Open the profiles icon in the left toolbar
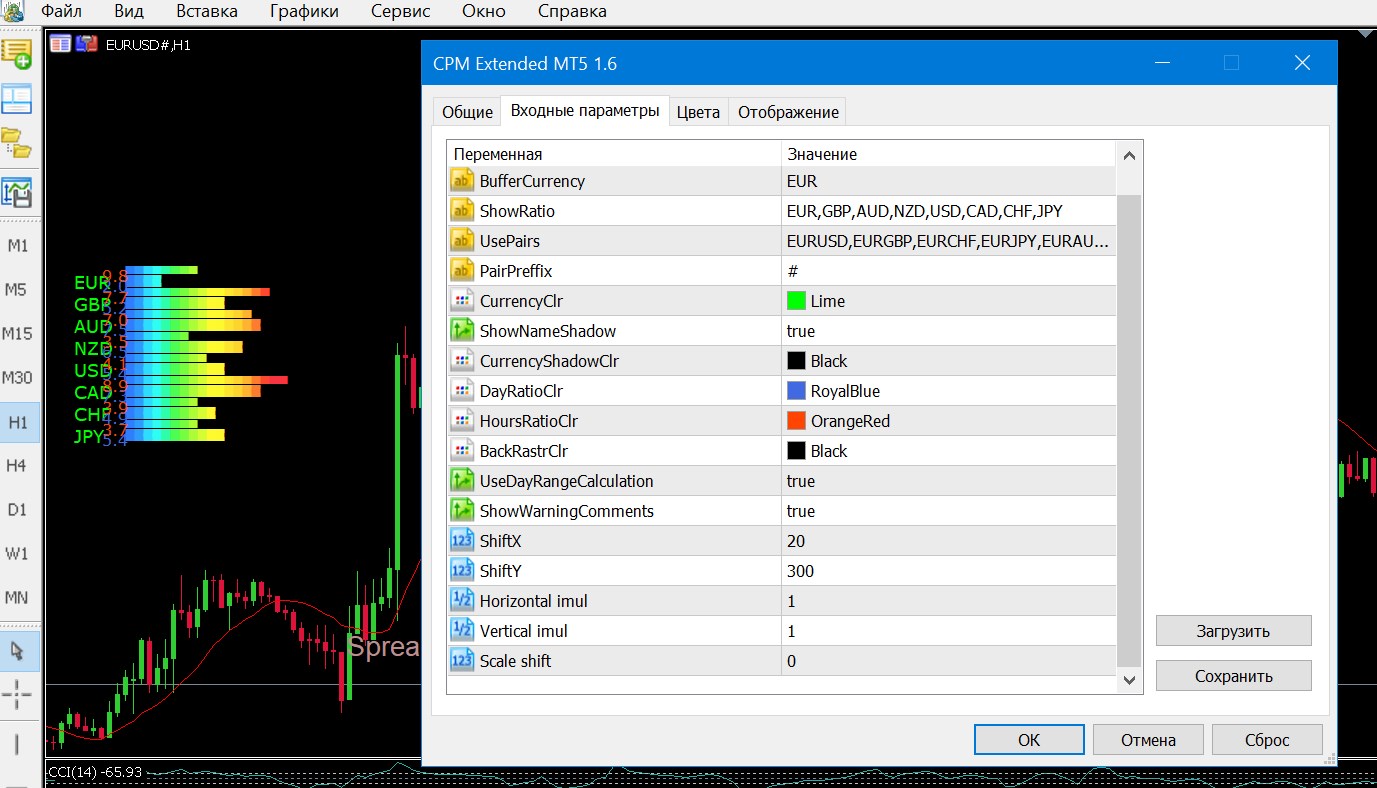1377x788 pixels. tap(17, 99)
